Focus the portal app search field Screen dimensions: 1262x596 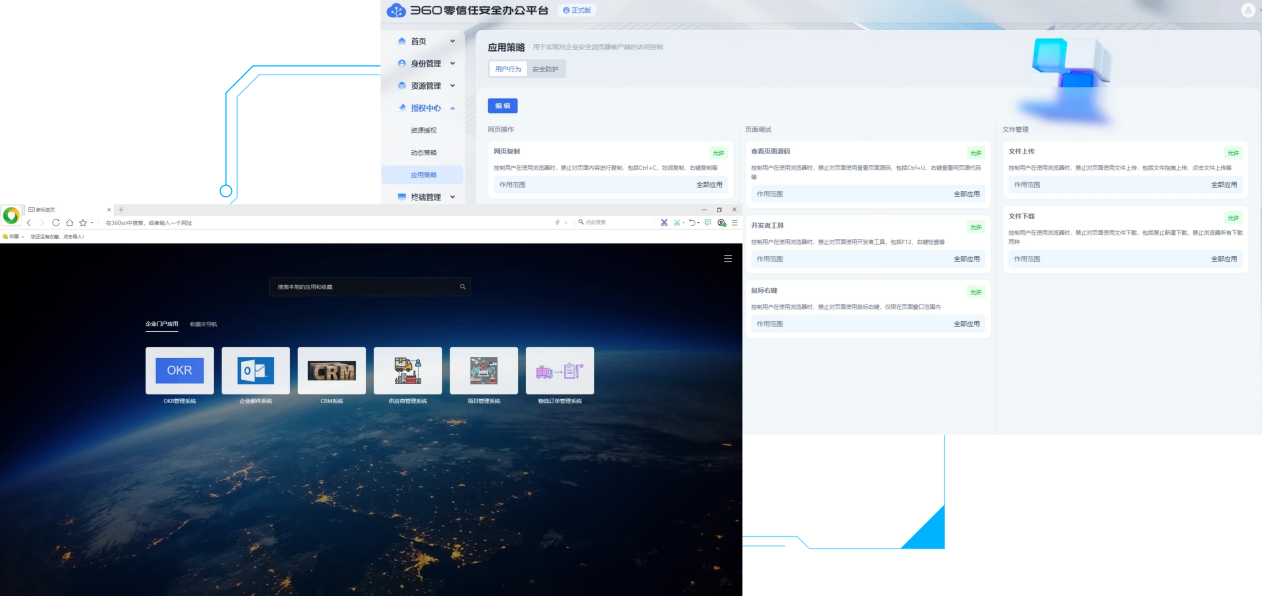370,287
